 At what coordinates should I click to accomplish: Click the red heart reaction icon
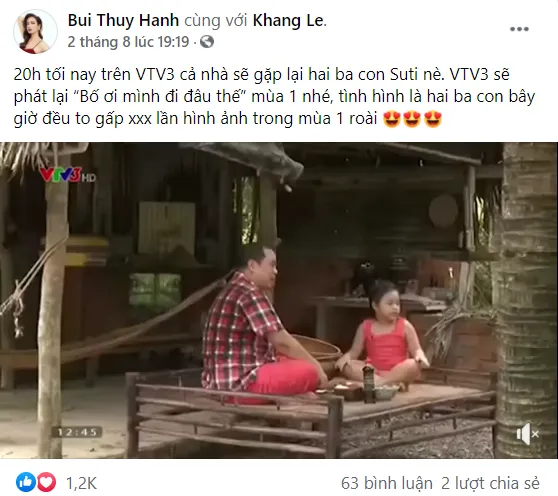coord(47,483)
